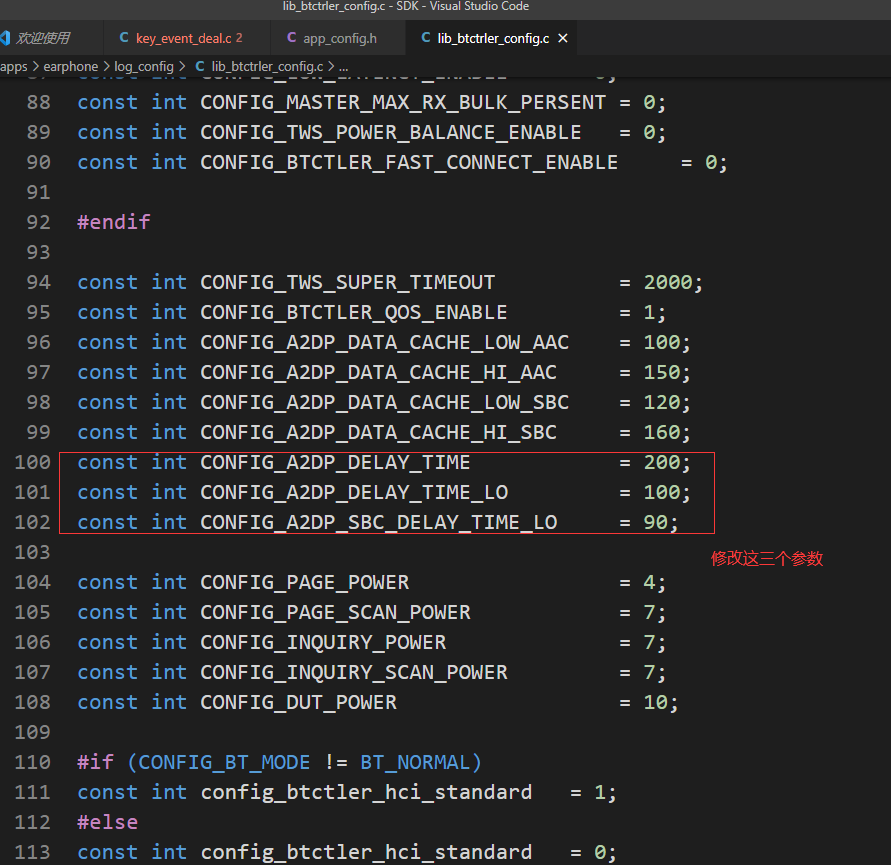Click the C file icon on the lib_btctrler_config.c tab
891x865 pixels.
point(426,38)
